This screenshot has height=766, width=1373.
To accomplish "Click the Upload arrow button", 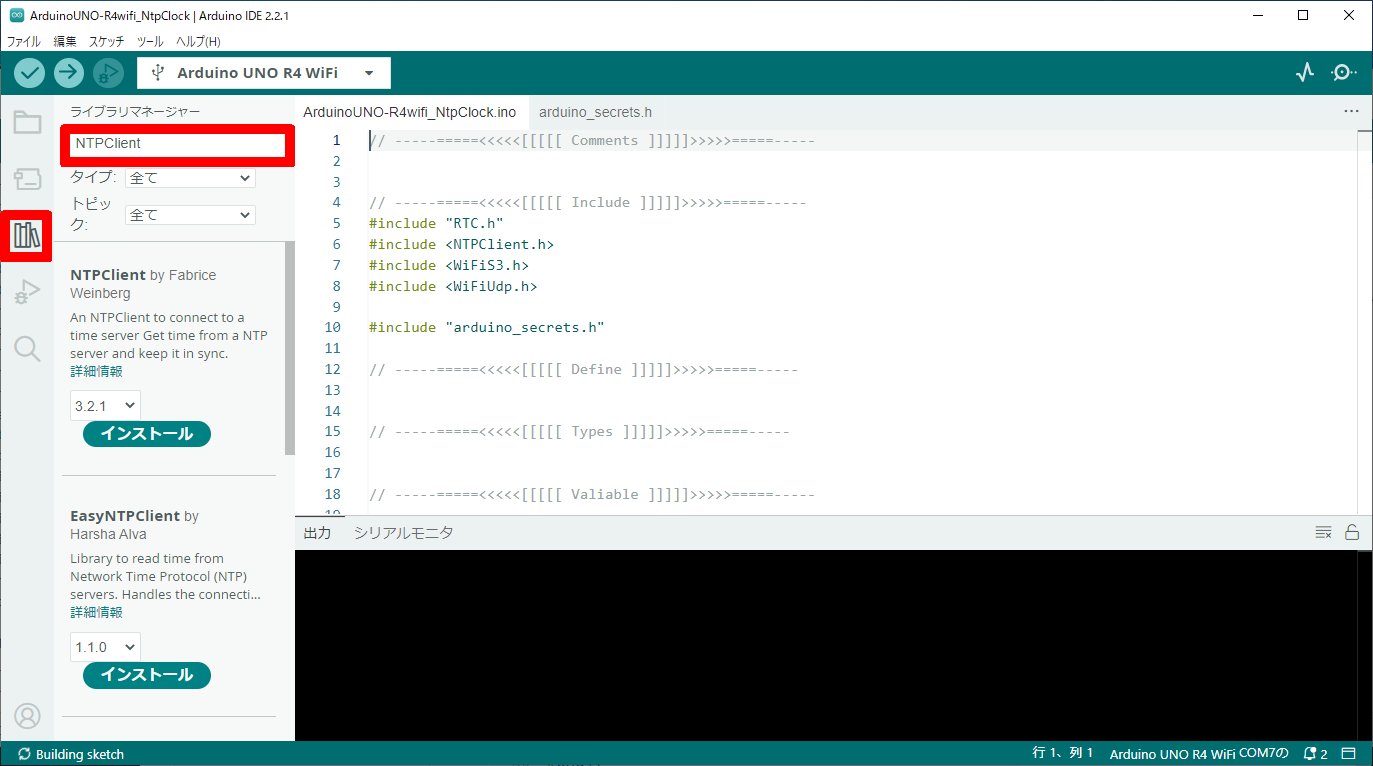I will (69, 73).
